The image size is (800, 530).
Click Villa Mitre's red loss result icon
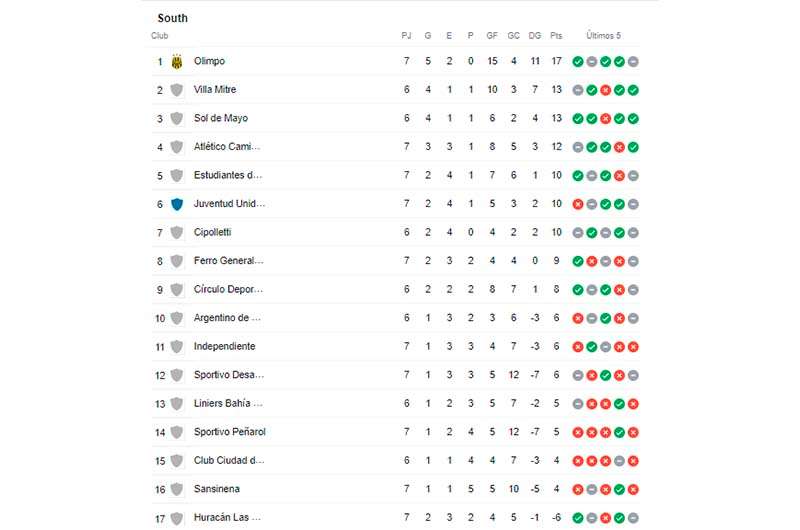(605, 90)
